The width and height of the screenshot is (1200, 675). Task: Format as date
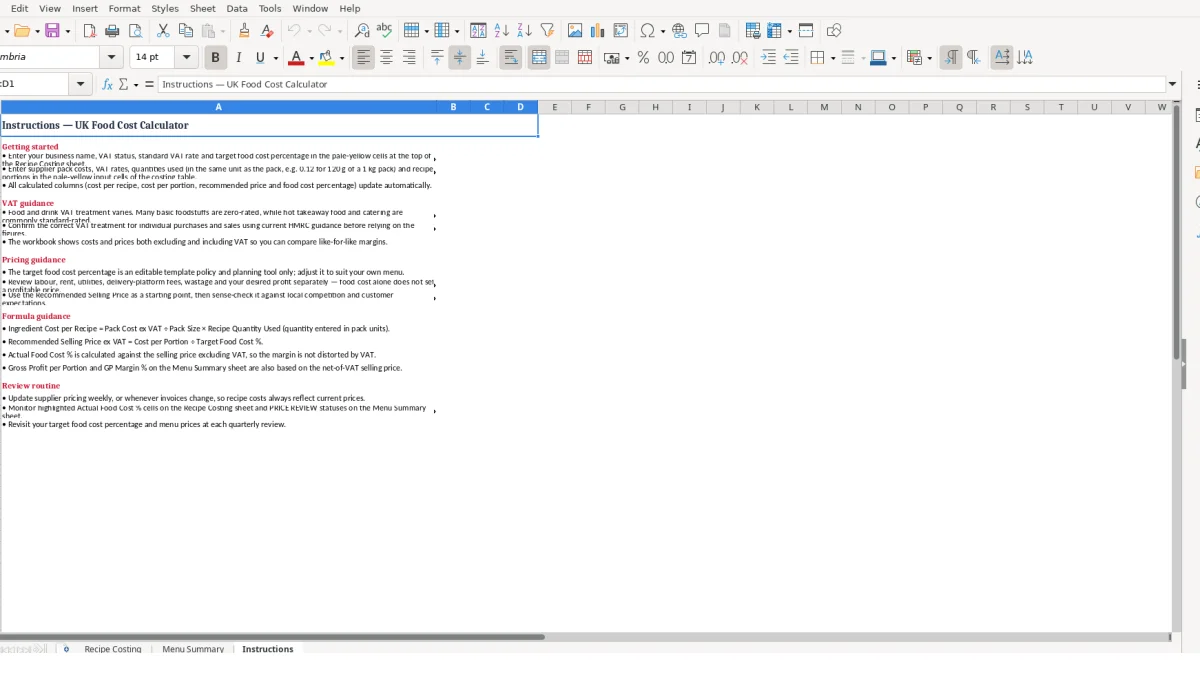(689, 58)
